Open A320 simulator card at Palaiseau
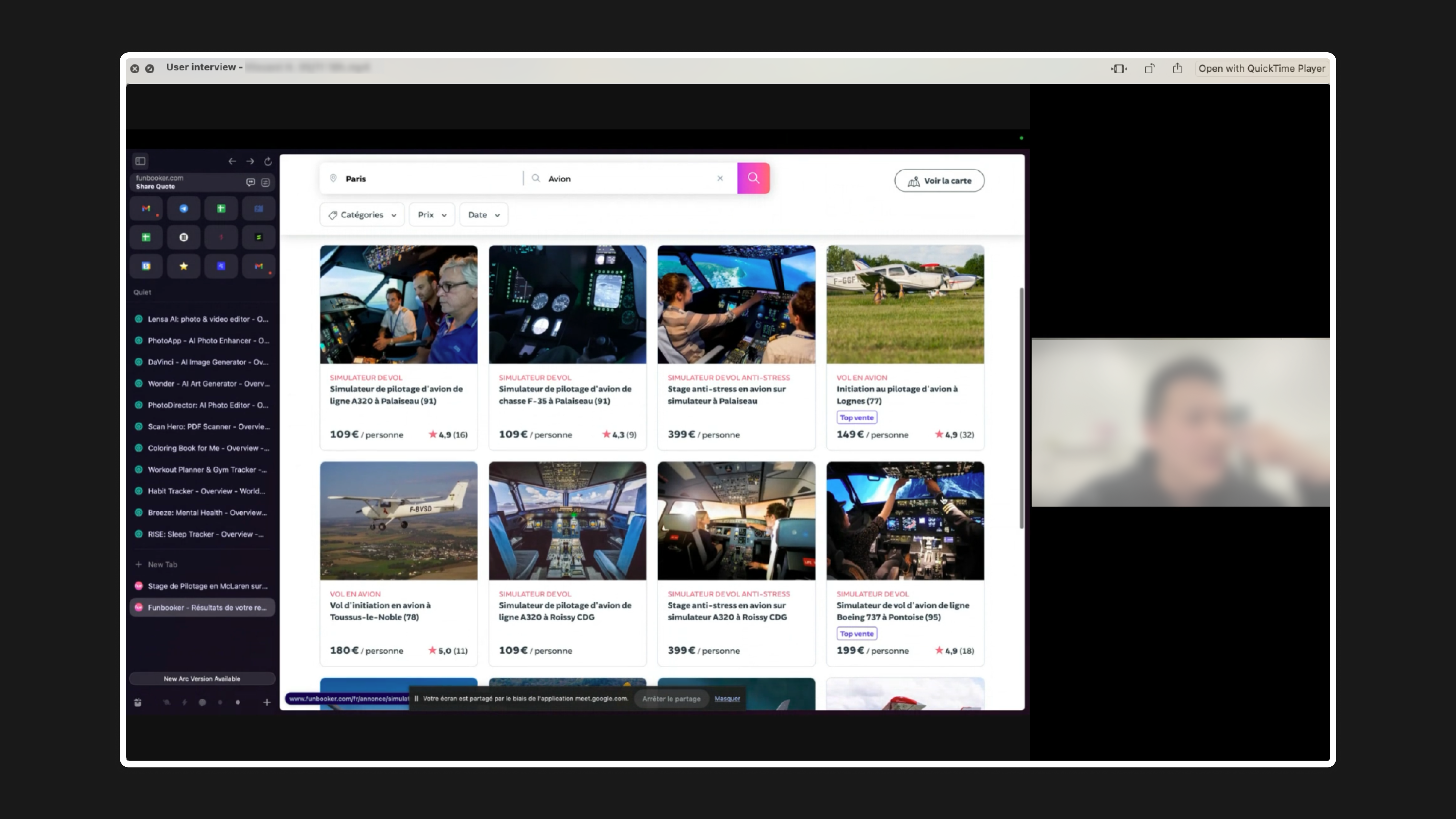The height and width of the screenshot is (819, 1456). tap(398, 348)
